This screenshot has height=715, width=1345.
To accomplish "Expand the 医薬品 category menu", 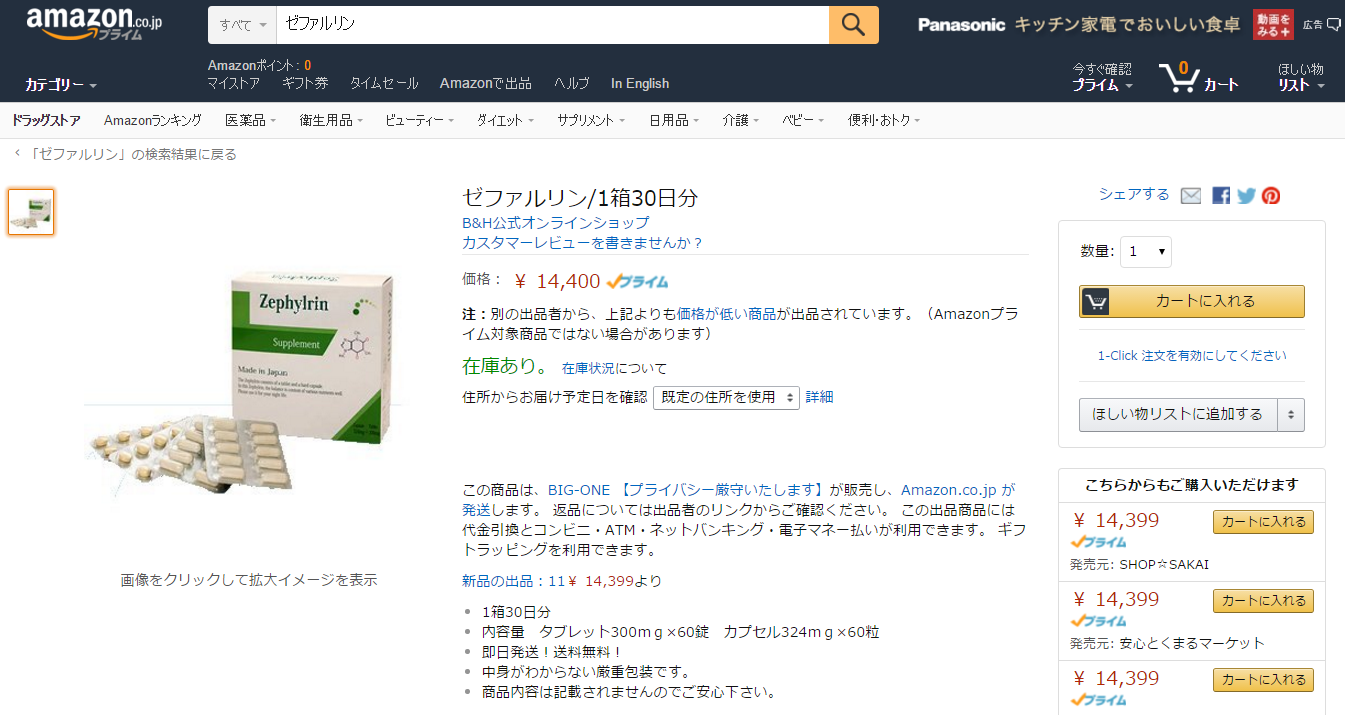I will [250, 120].
